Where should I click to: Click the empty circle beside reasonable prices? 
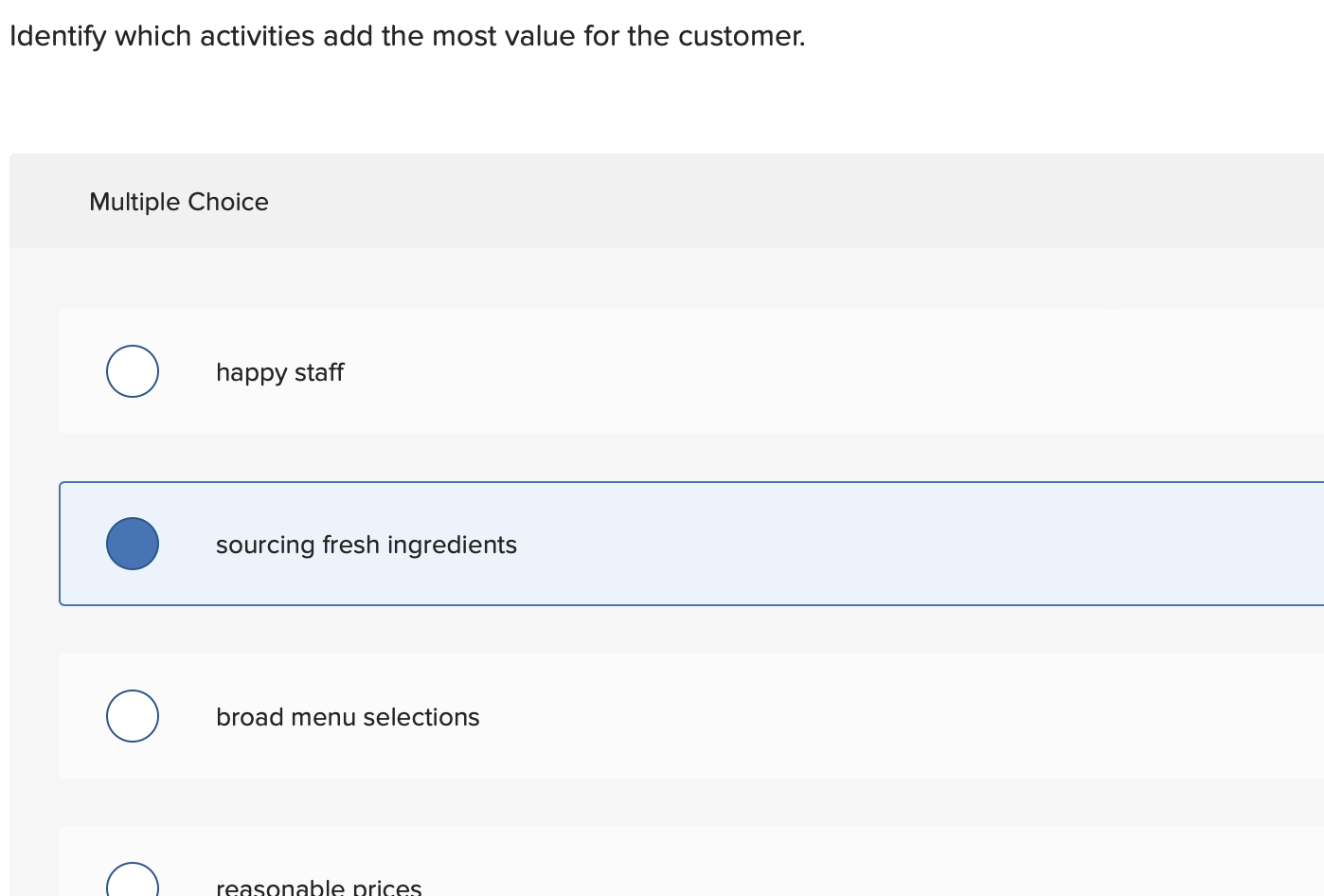pyautogui.click(x=132, y=881)
